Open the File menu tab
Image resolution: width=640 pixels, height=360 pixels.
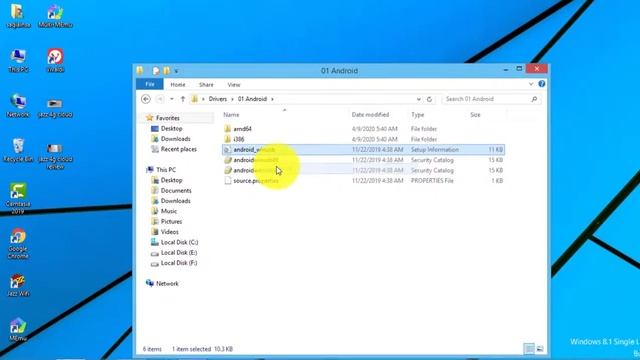(150, 84)
